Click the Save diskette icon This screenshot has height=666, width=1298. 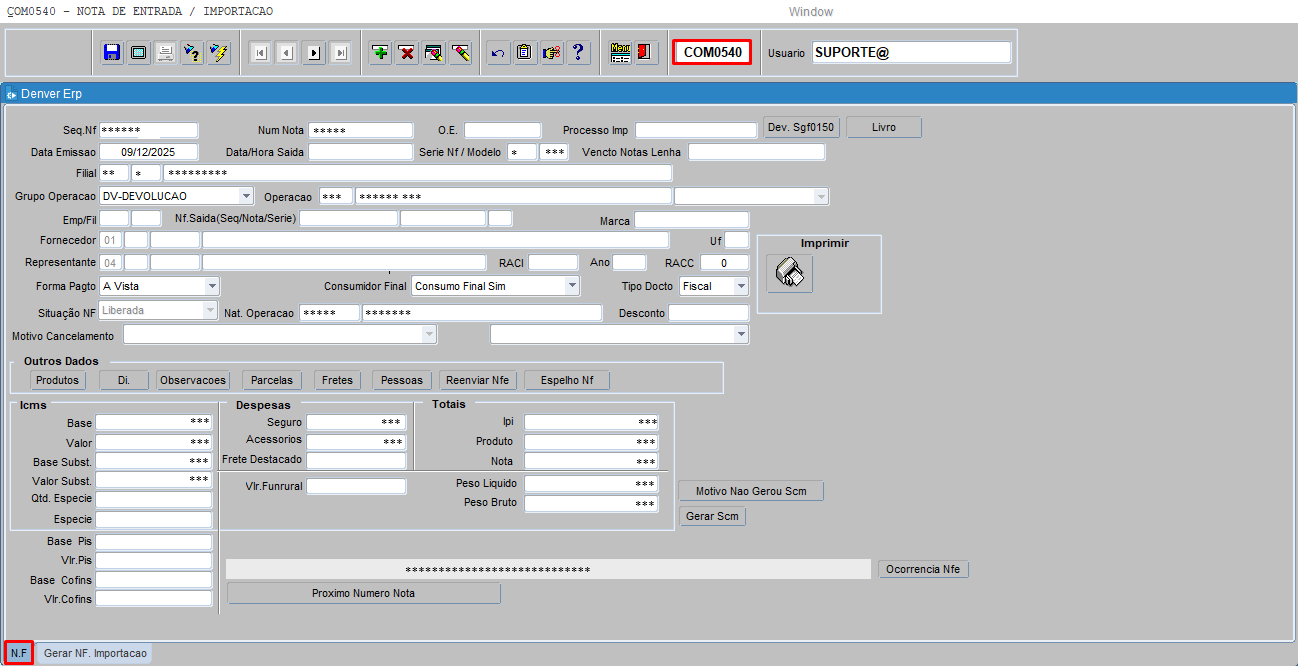click(x=111, y=53)
